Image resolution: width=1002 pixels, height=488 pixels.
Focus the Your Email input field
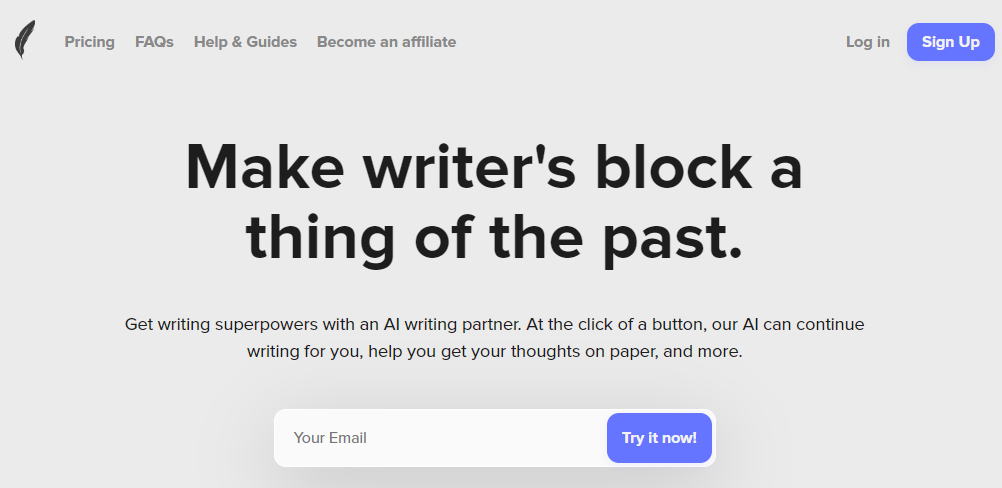(x=440, y=438)
